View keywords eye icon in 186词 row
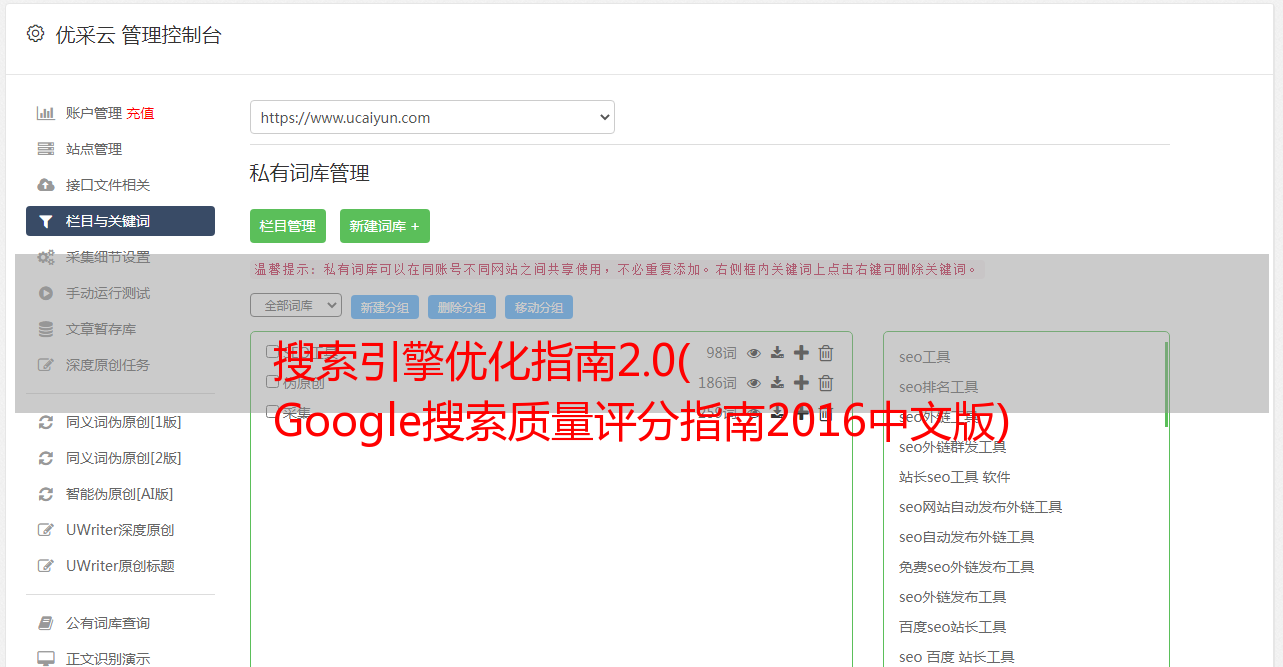The width and height of the screenshot is (1283, 667). click(754, 383)
